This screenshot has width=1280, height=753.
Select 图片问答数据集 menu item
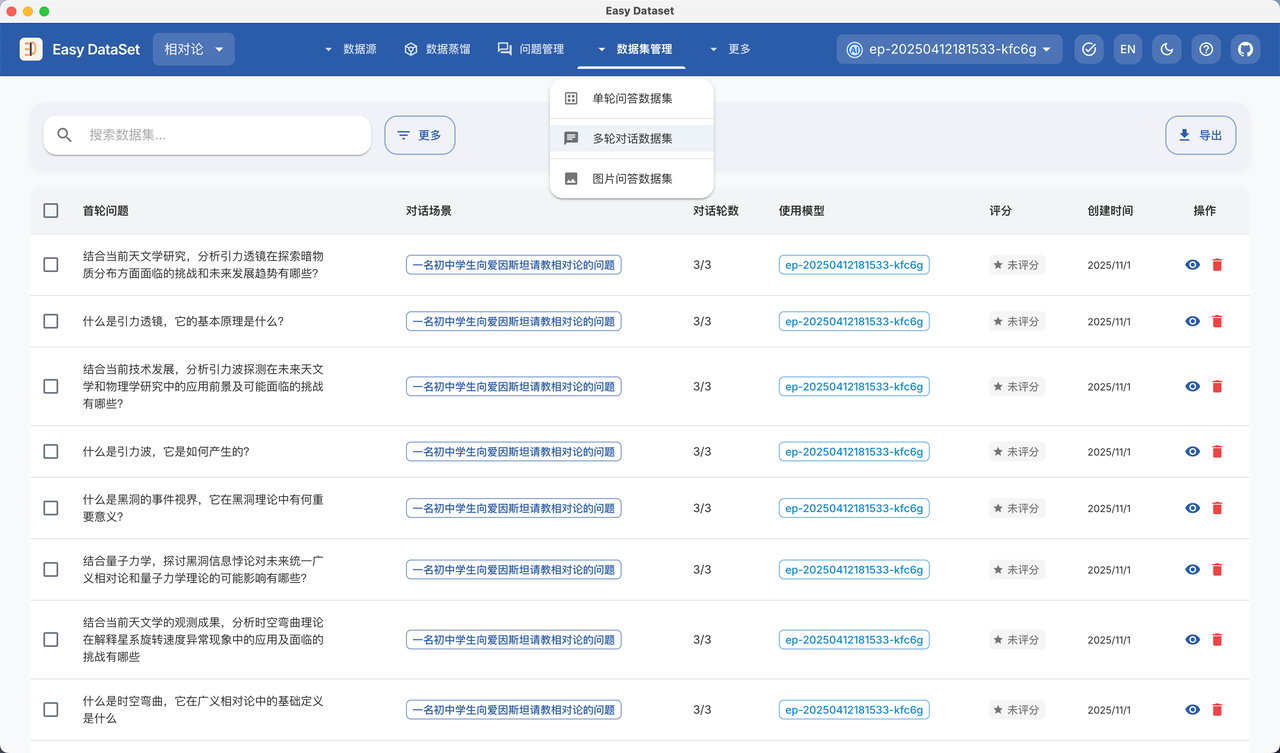632,178
